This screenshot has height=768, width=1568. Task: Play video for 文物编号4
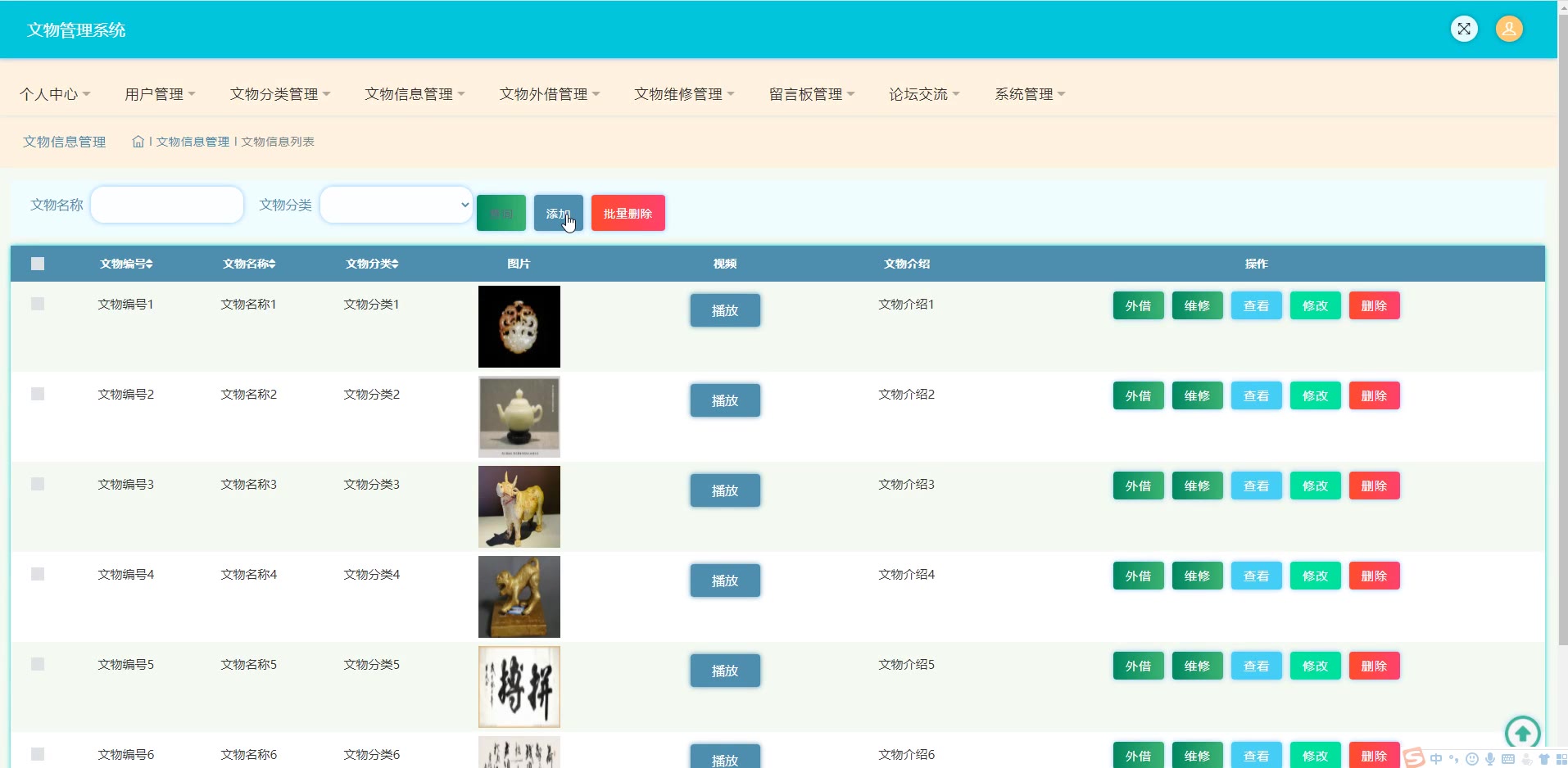(725, 581)
